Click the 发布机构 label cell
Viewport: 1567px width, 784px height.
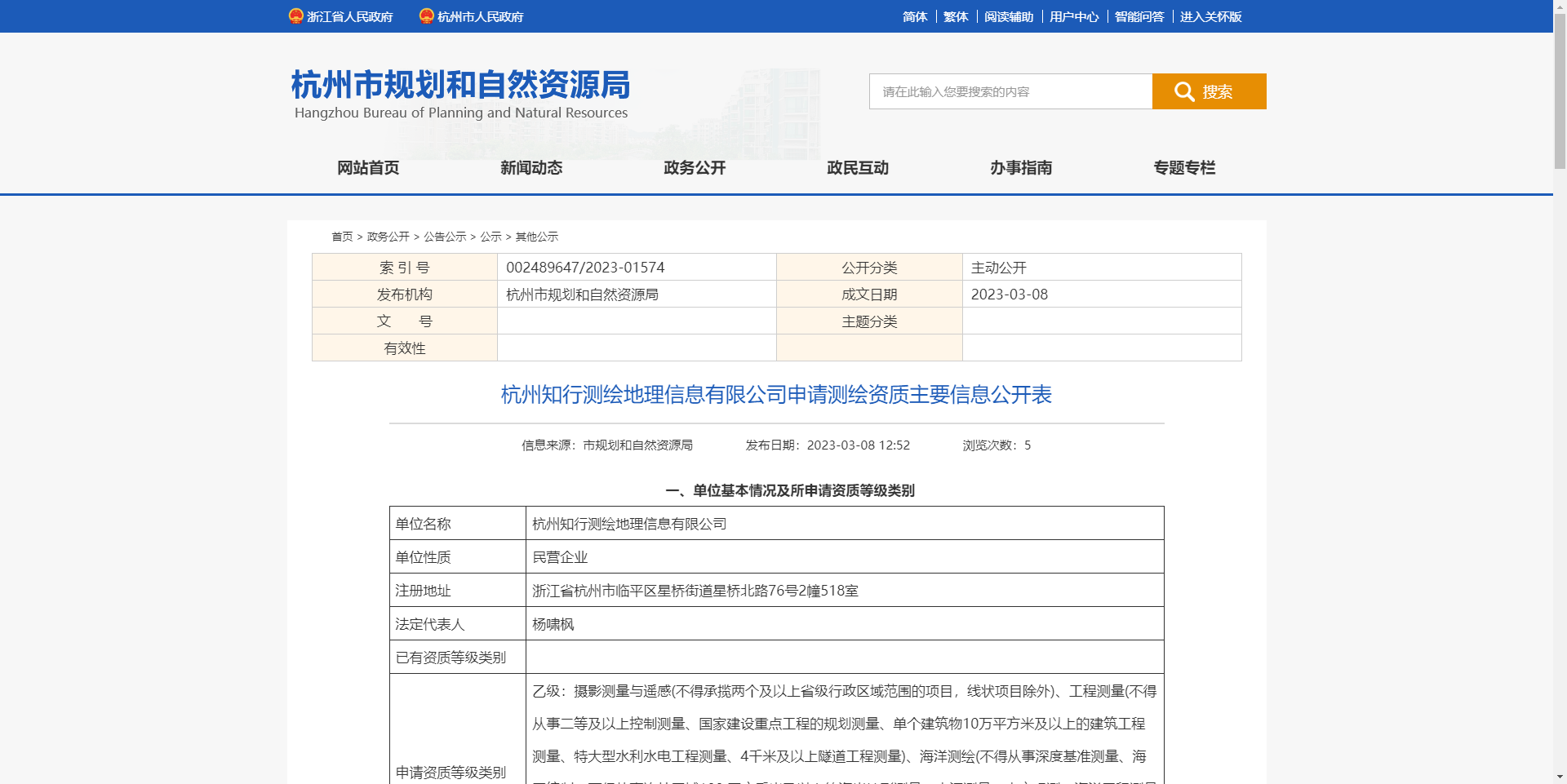(405, 295)
